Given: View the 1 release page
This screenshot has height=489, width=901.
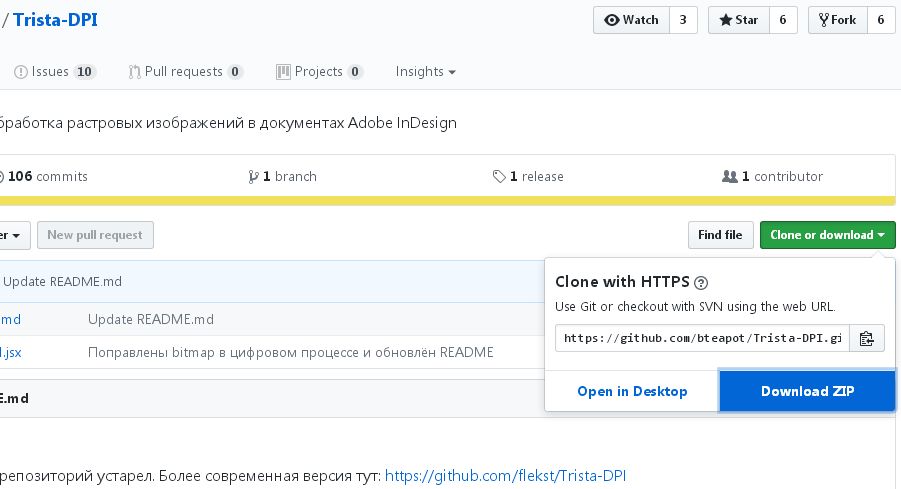Looking at the screenshot, I should point(528,176).
